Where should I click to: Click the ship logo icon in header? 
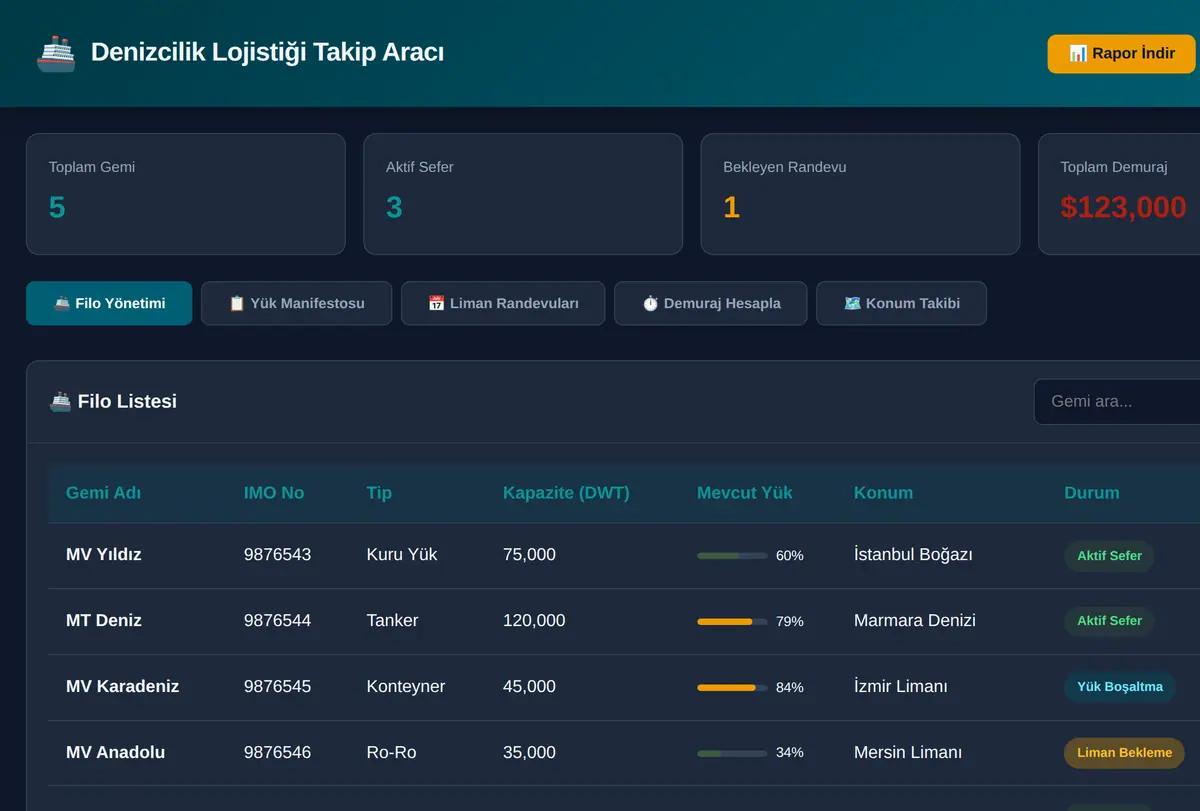pyautogui.click(x=56, y=53)
